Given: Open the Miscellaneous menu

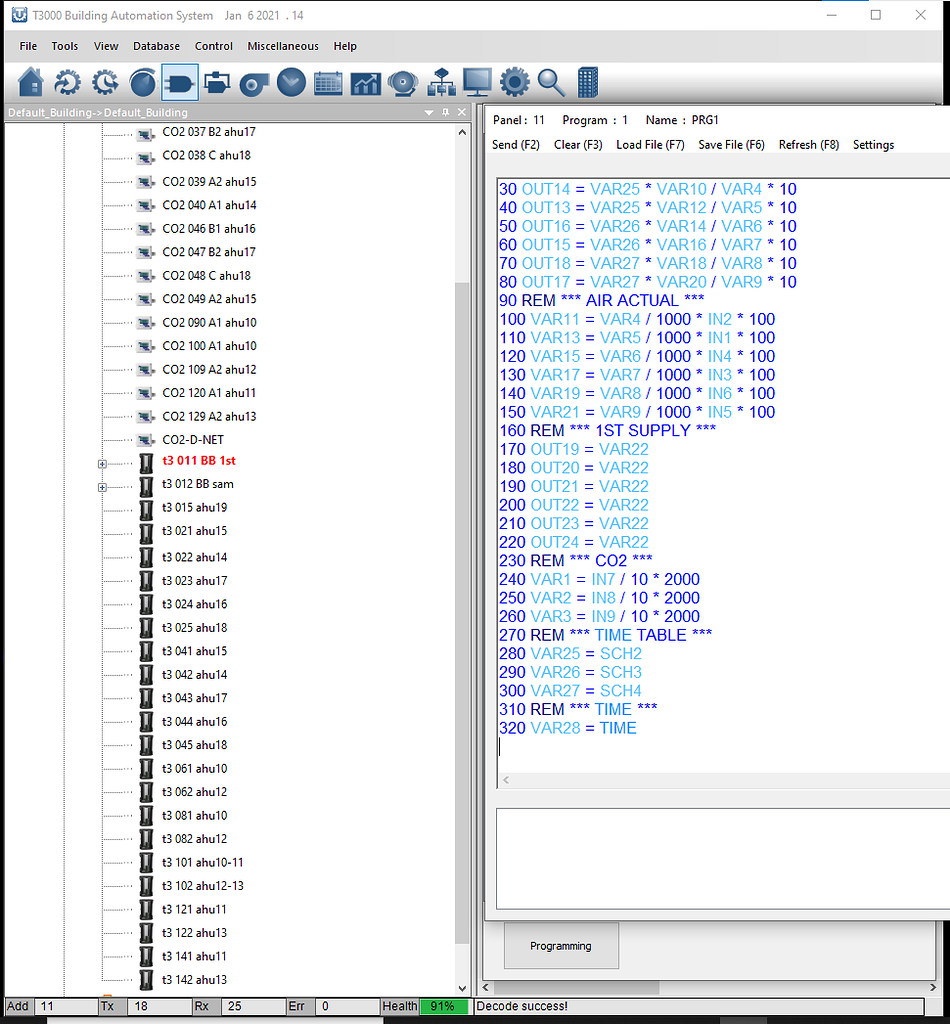Looking at the screenshot, I should (x=283, y=46).
